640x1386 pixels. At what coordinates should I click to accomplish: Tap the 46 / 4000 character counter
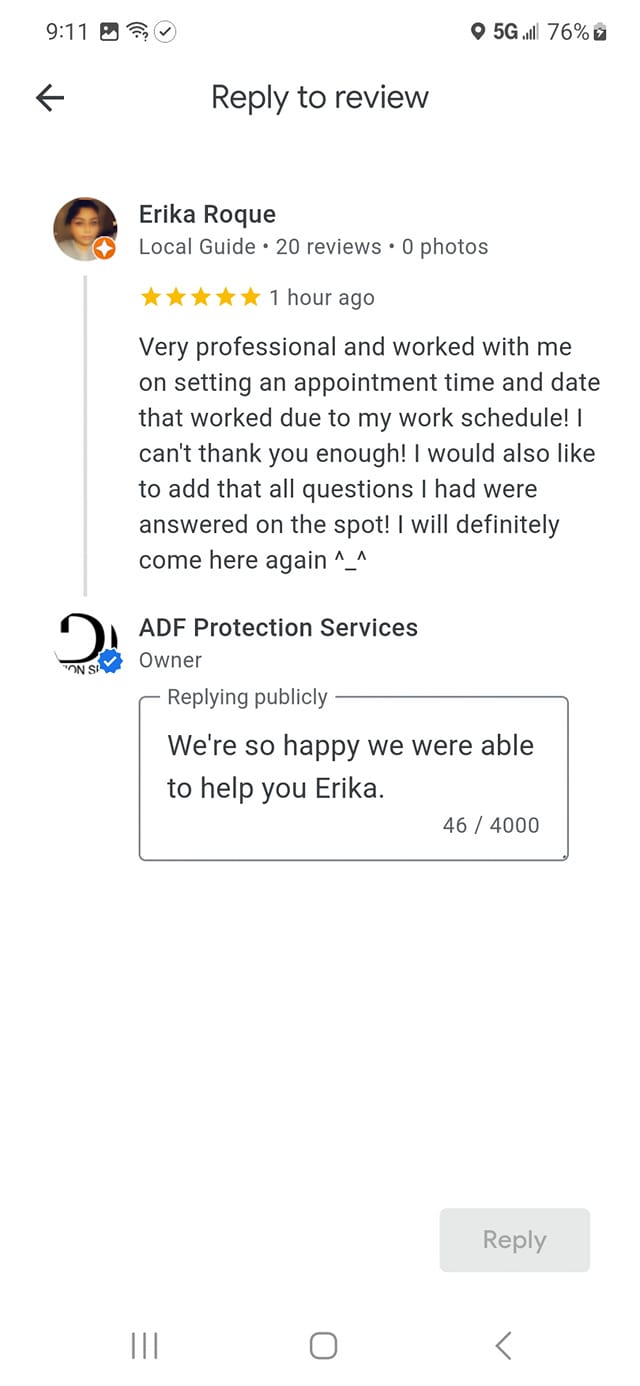pyautogui.click(x=490, y=825)
